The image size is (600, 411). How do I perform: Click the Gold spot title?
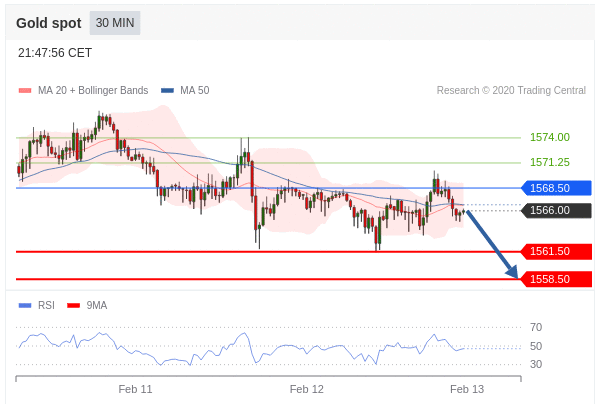pyautogui.click(x=49, y=23)
